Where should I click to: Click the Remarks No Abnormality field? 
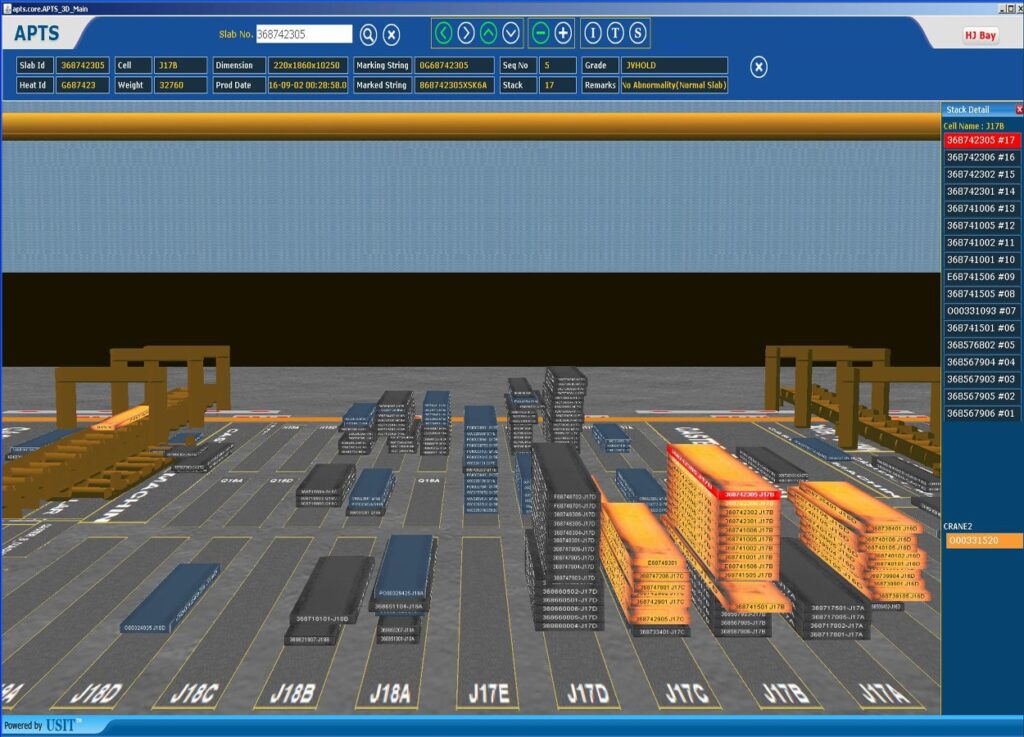(x=674, y=85)
